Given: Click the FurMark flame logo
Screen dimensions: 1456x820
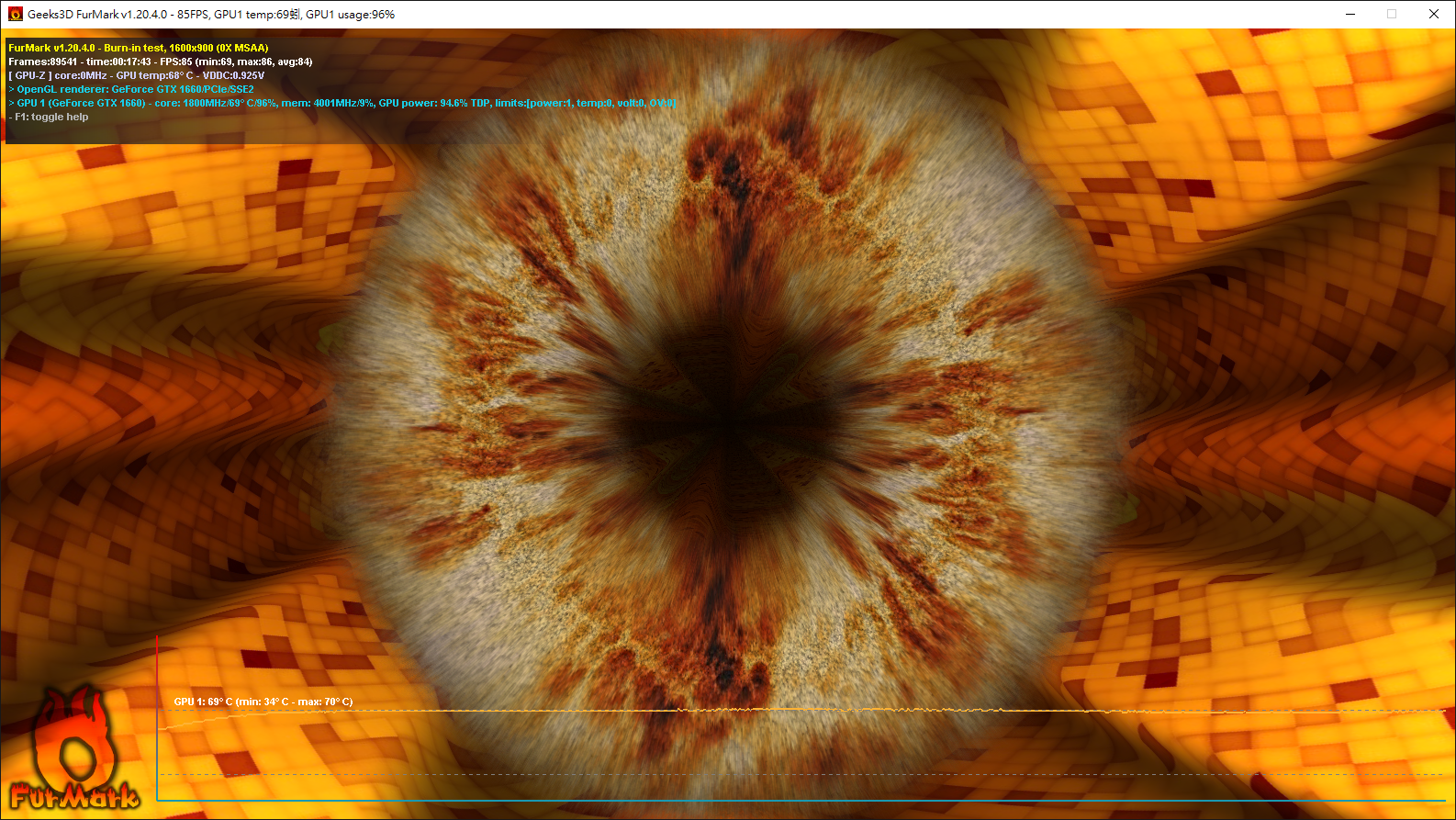Looking at the screenshot, I should [x=73, y=750].
